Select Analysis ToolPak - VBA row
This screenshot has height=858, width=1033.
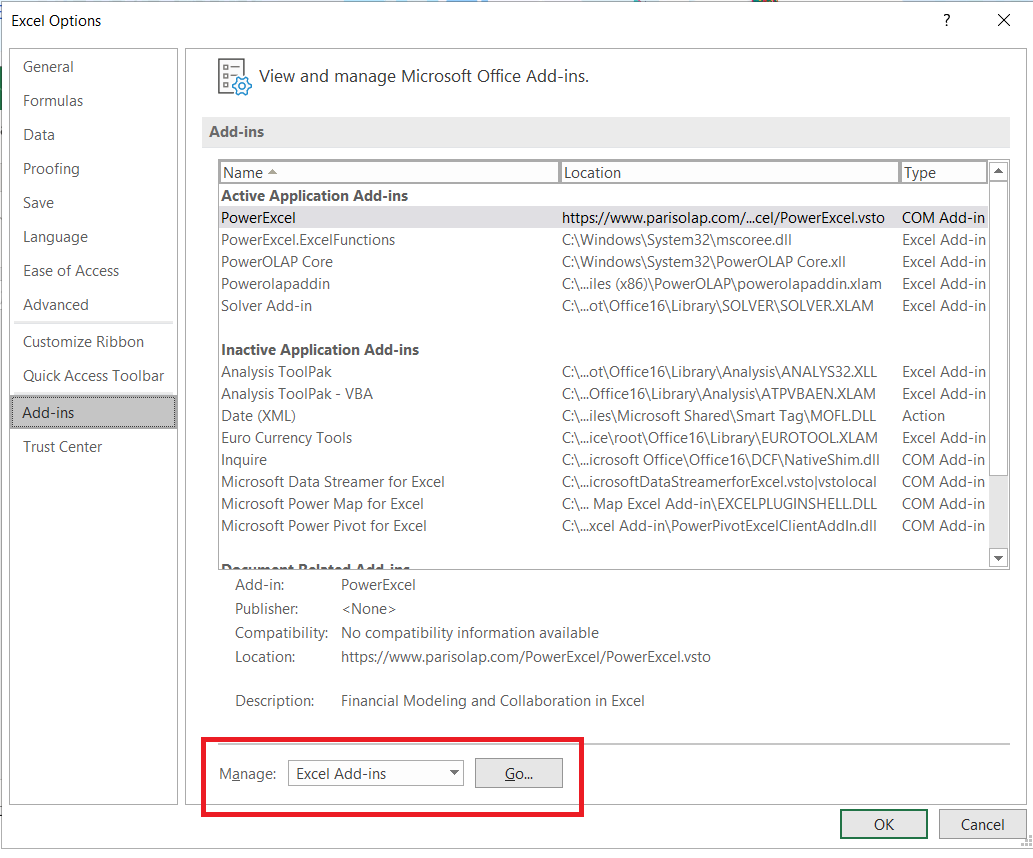click(603, 394)
